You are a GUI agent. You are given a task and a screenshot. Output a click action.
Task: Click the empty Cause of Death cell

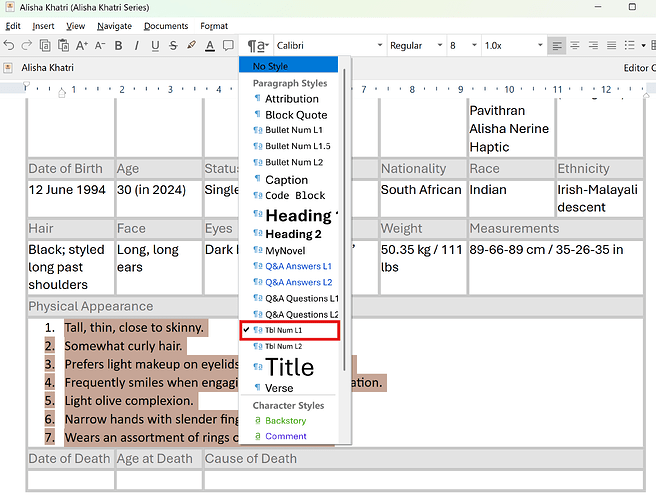click(423, 479)
